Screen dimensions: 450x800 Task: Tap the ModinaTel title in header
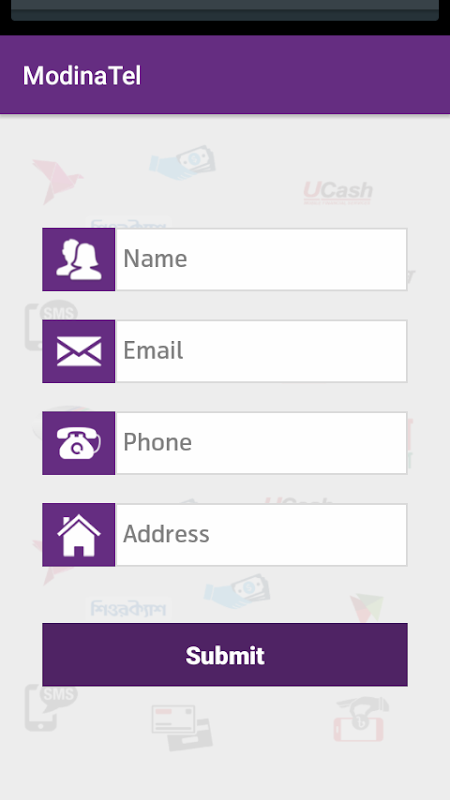82,76
